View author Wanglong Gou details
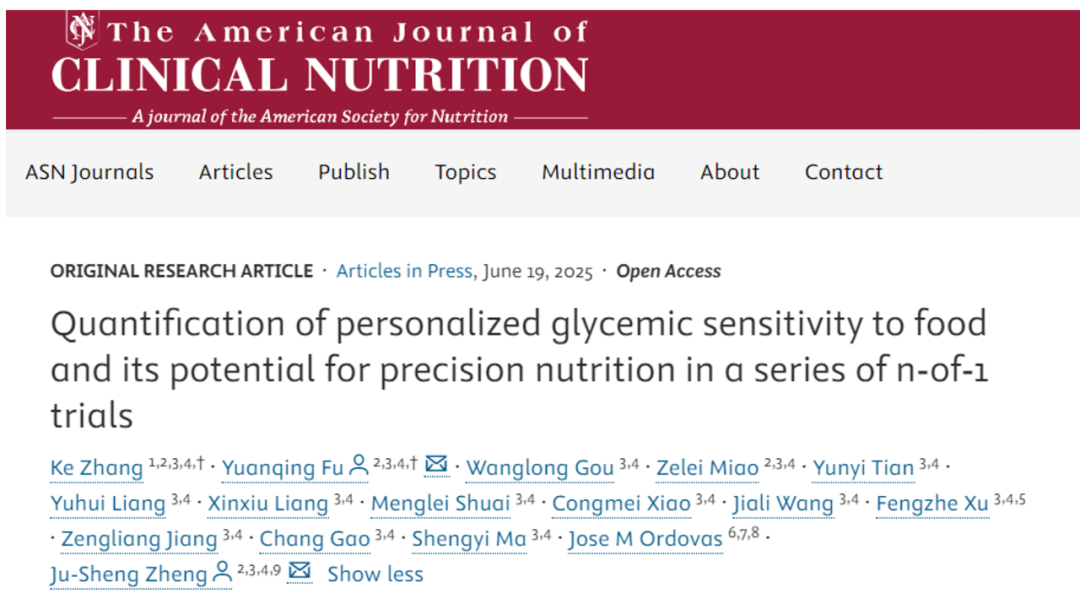1080x609 pixels. point(540,468)
